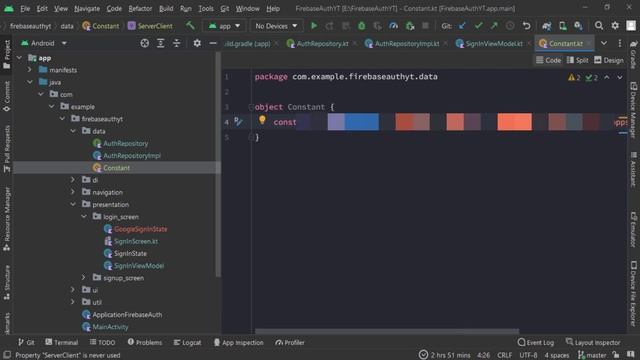Click the editor horizontal scrollbar
Viewport: 640px width, 360px height.
387,331
